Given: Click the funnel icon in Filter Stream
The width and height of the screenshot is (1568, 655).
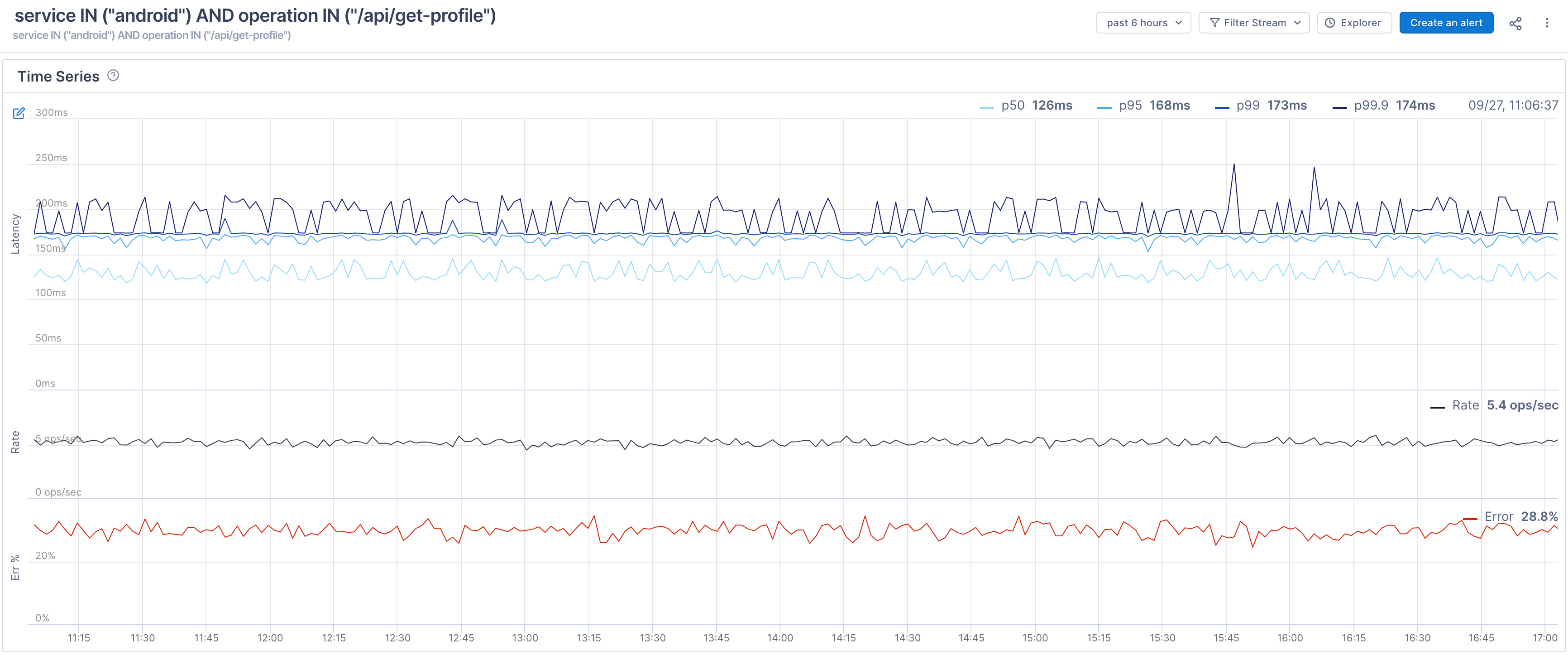Looking at the screenshot, I should click(x=1214, y=23).
